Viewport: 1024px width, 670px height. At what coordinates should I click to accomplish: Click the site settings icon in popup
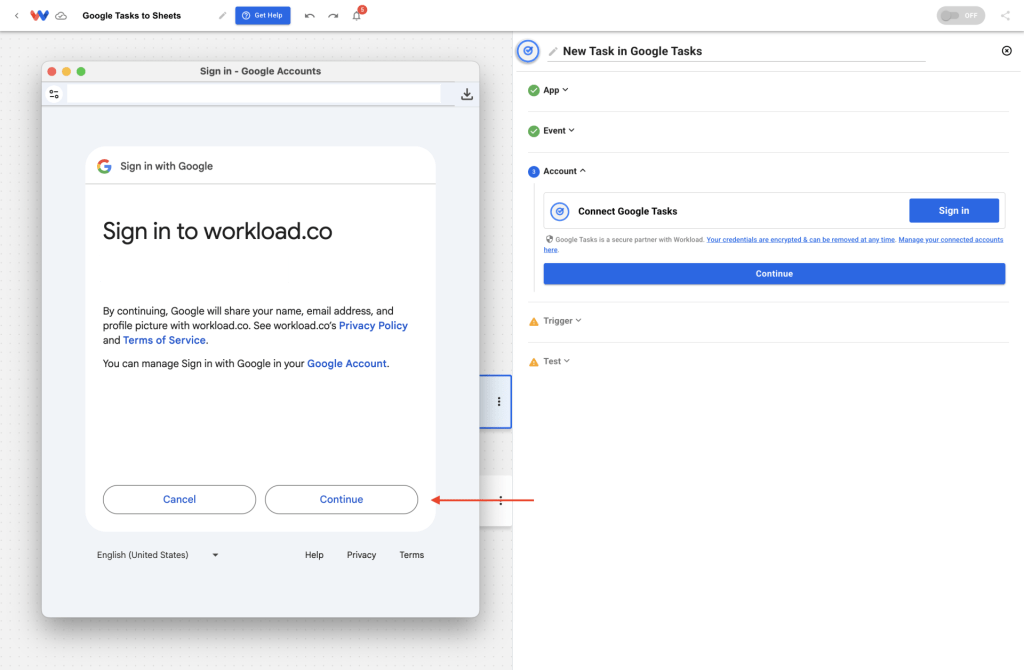point(54,95)
